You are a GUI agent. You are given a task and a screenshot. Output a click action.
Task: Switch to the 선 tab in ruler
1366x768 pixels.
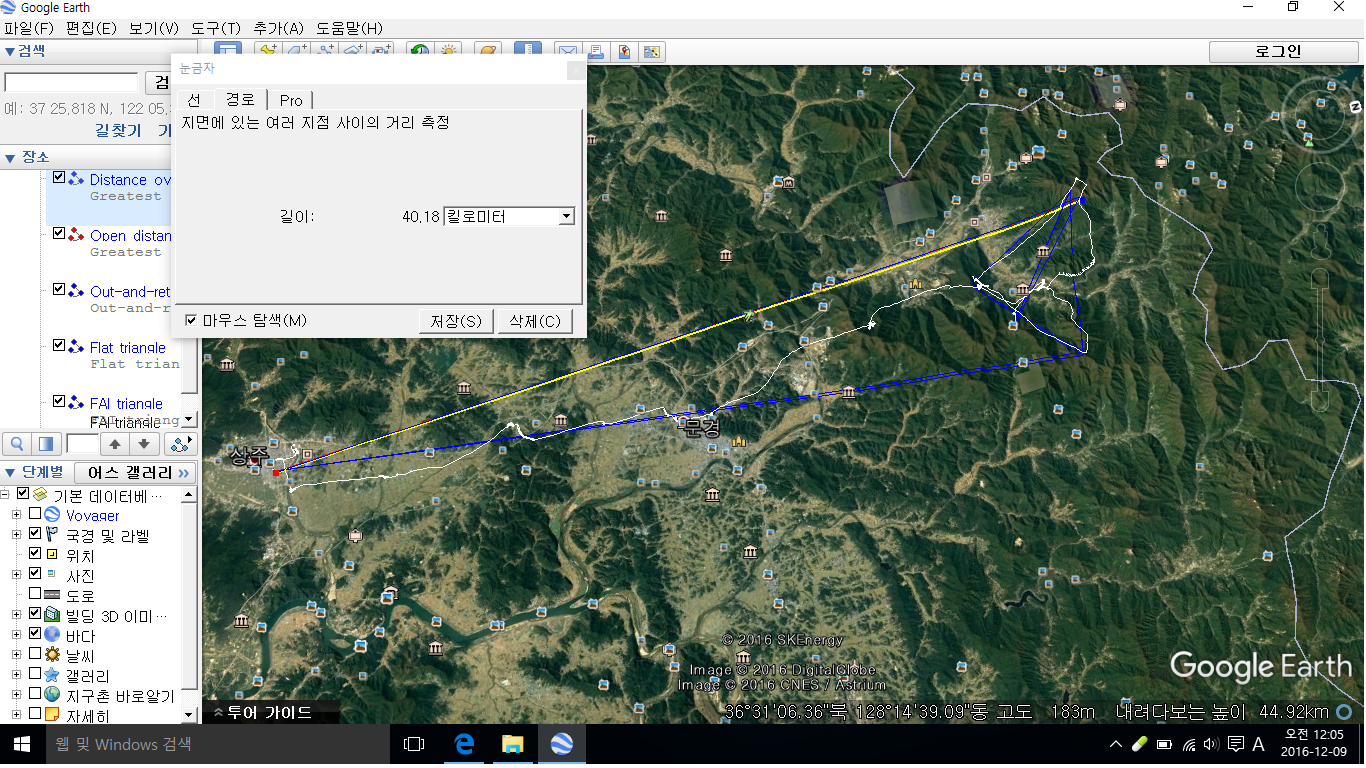[194, 99]
